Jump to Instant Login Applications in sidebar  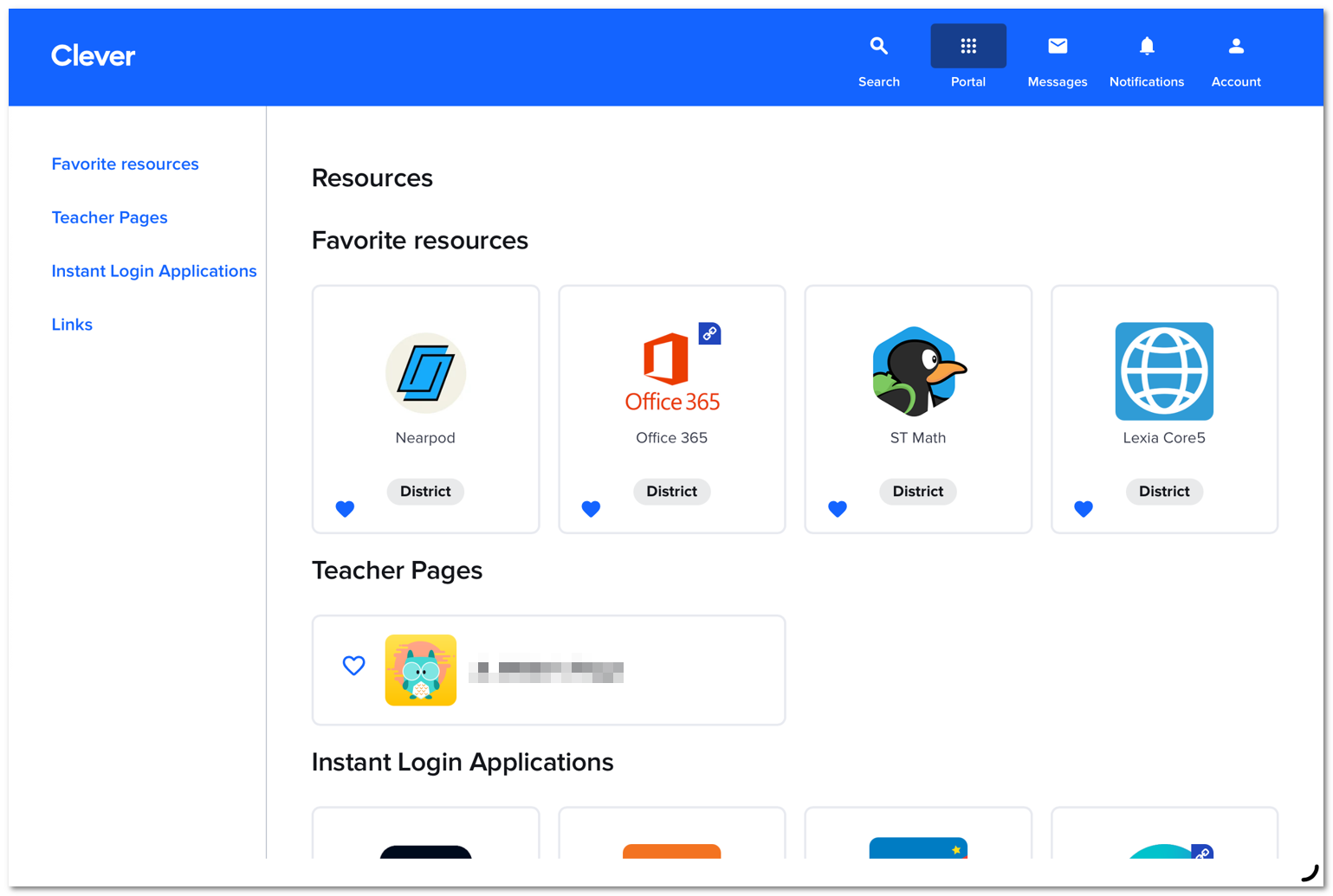pos(154,271)
